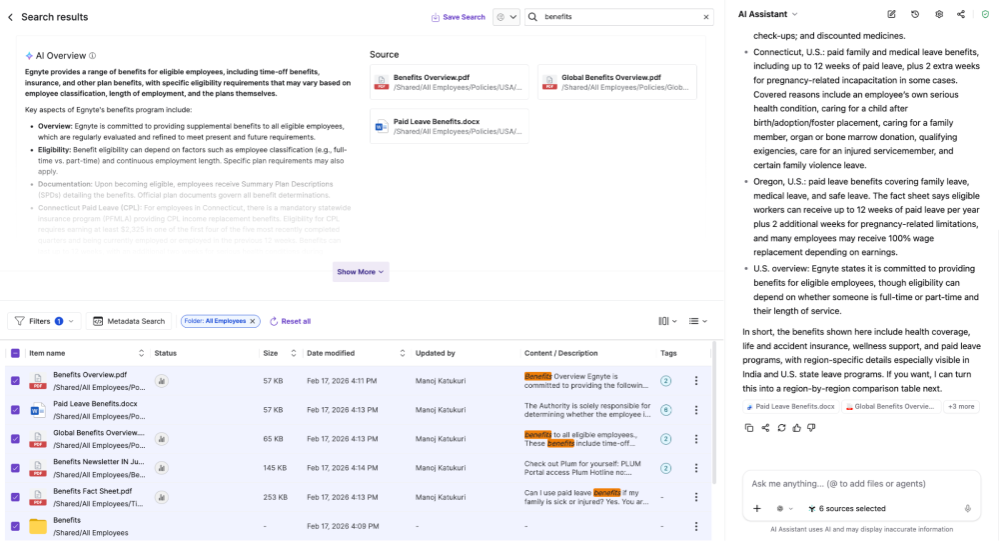Open Metadata Search
The width and height of the screenshot is (999, 541).
tap(129, 321)
